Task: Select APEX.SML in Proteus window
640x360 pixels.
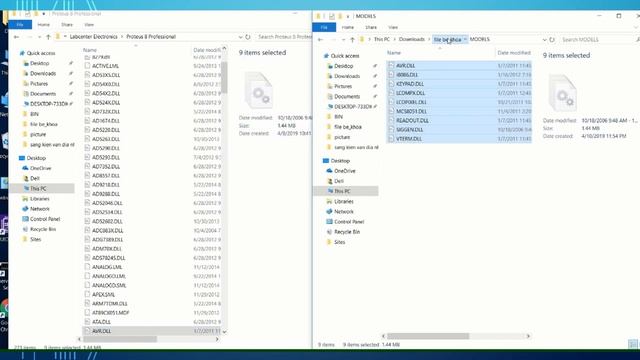Action: click(x=104, y=294)
